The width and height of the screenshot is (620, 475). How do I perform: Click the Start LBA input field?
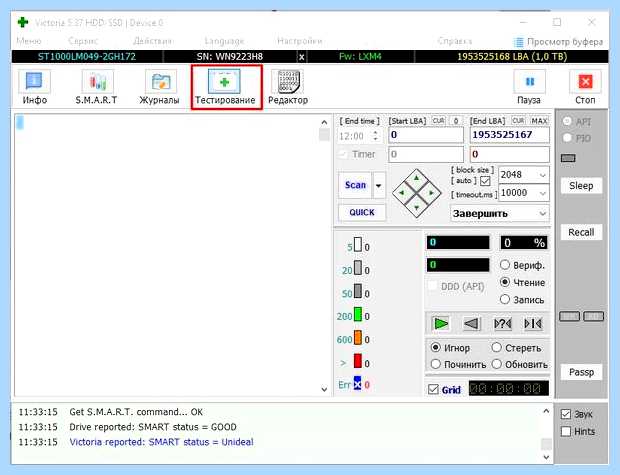point(426,135)
